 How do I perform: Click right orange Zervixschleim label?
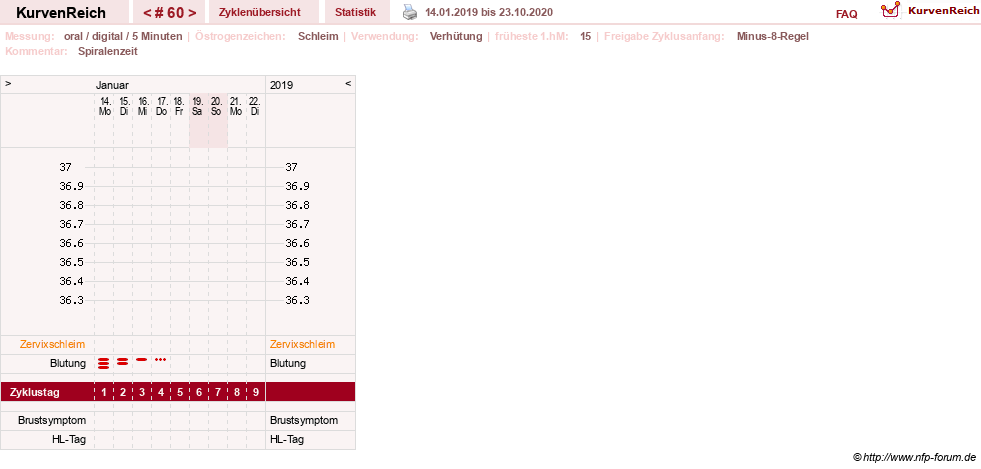coord(302,345)
